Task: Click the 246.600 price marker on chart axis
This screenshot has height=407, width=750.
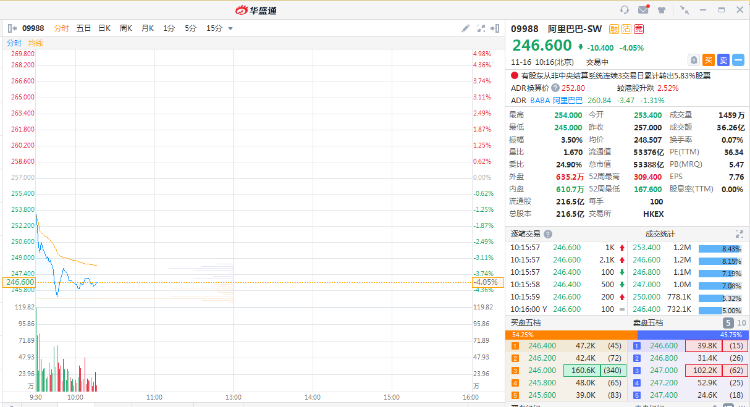Action: pyautogui.click(x=19, y=283)
